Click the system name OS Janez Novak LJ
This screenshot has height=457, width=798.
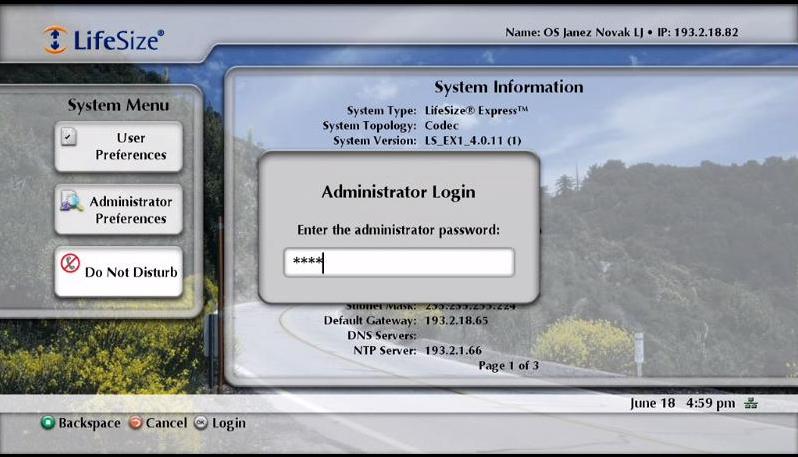coord(593,33)
